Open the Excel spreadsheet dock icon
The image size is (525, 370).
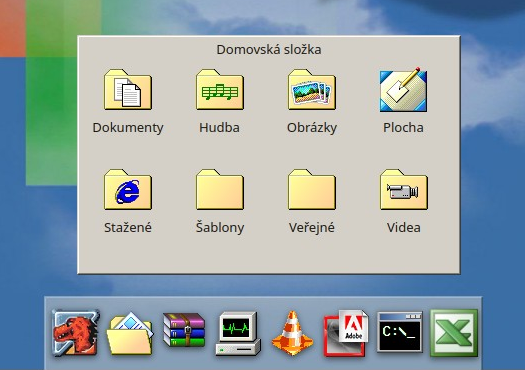tap(454, 332)
